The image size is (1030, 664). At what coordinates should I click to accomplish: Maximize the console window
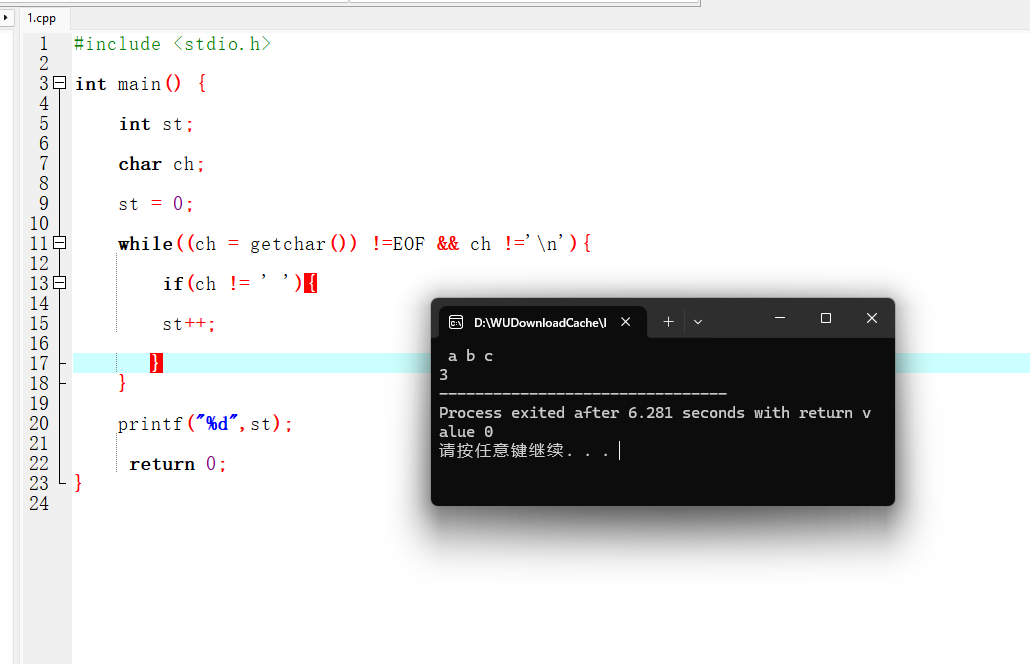tap(826, 319)
